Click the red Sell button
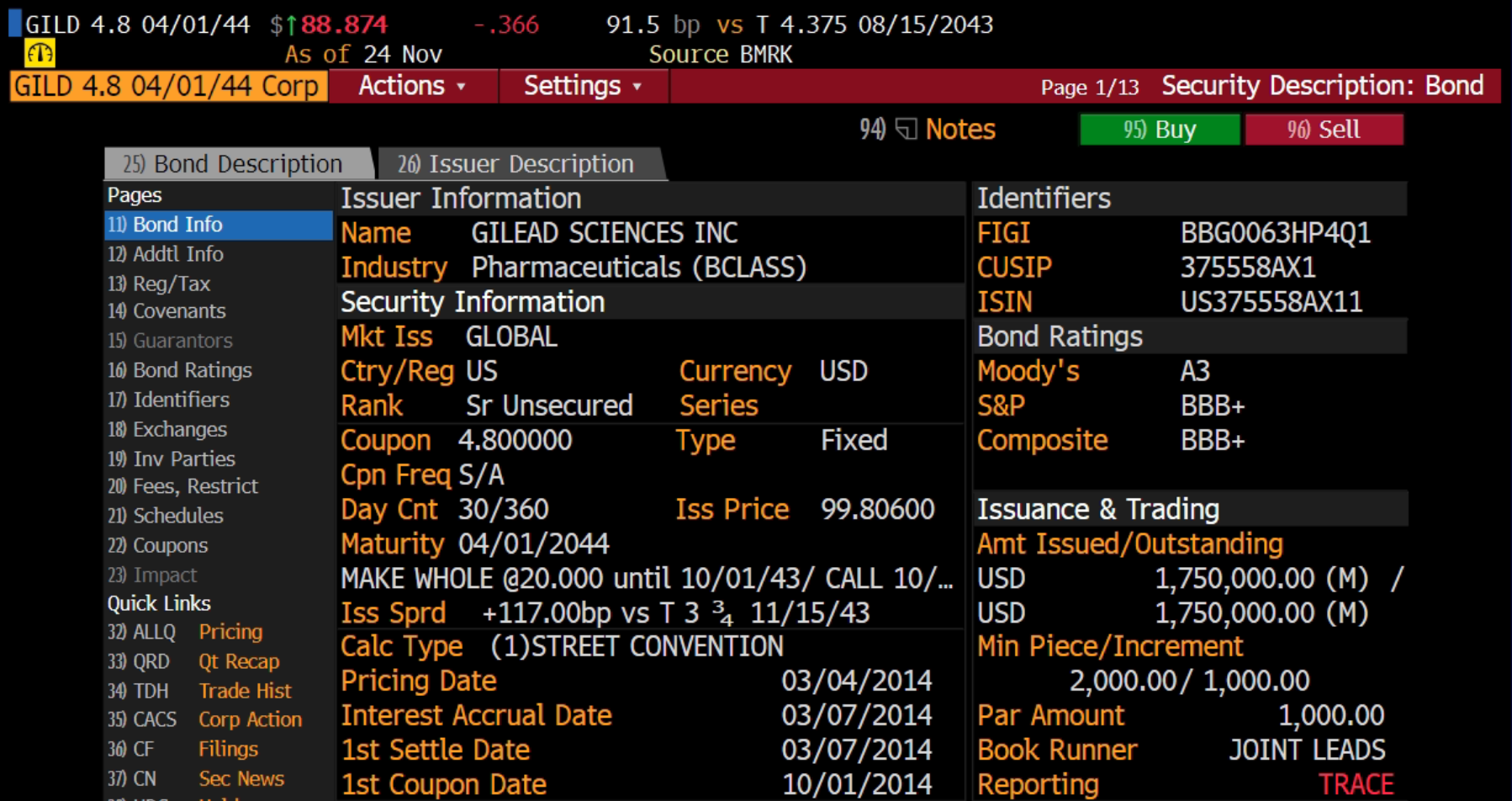 [1324, 130]
